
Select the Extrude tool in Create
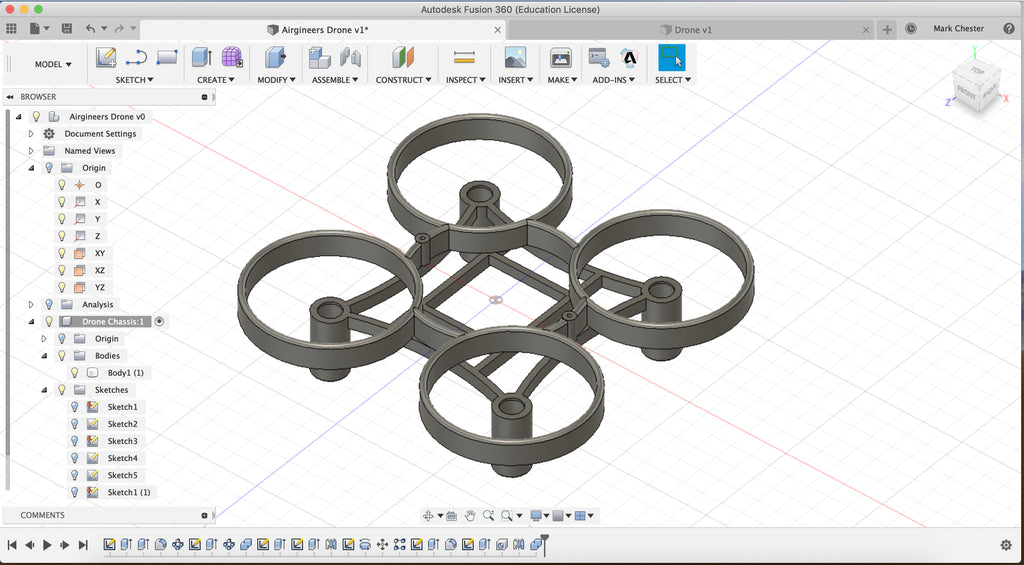(202, 58)
